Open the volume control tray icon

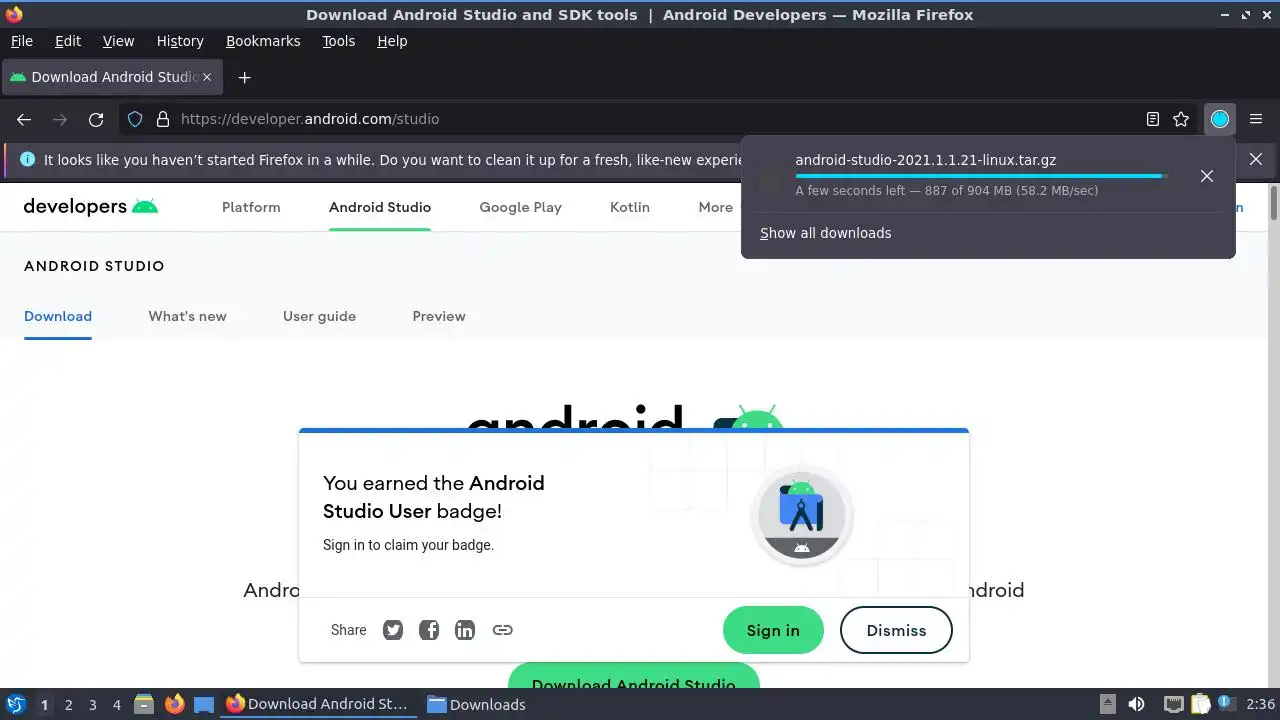pos(1136,704)
